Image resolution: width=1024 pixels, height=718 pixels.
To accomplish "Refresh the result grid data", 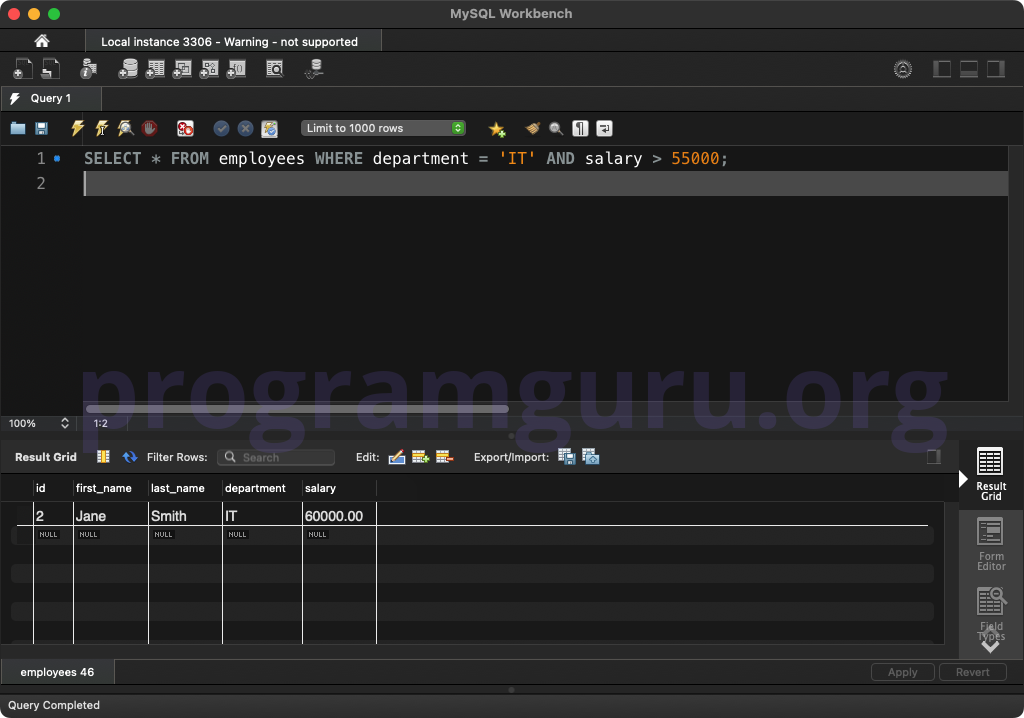I will pyautogui.click(x=130, y=457).
